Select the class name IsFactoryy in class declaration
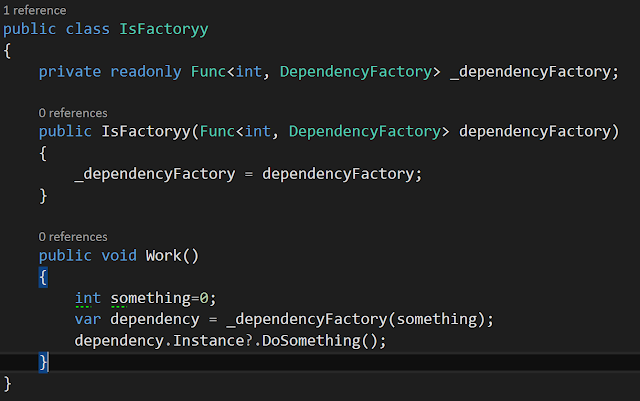The width and height of the screenshot is (640, 401). point(164,29)
